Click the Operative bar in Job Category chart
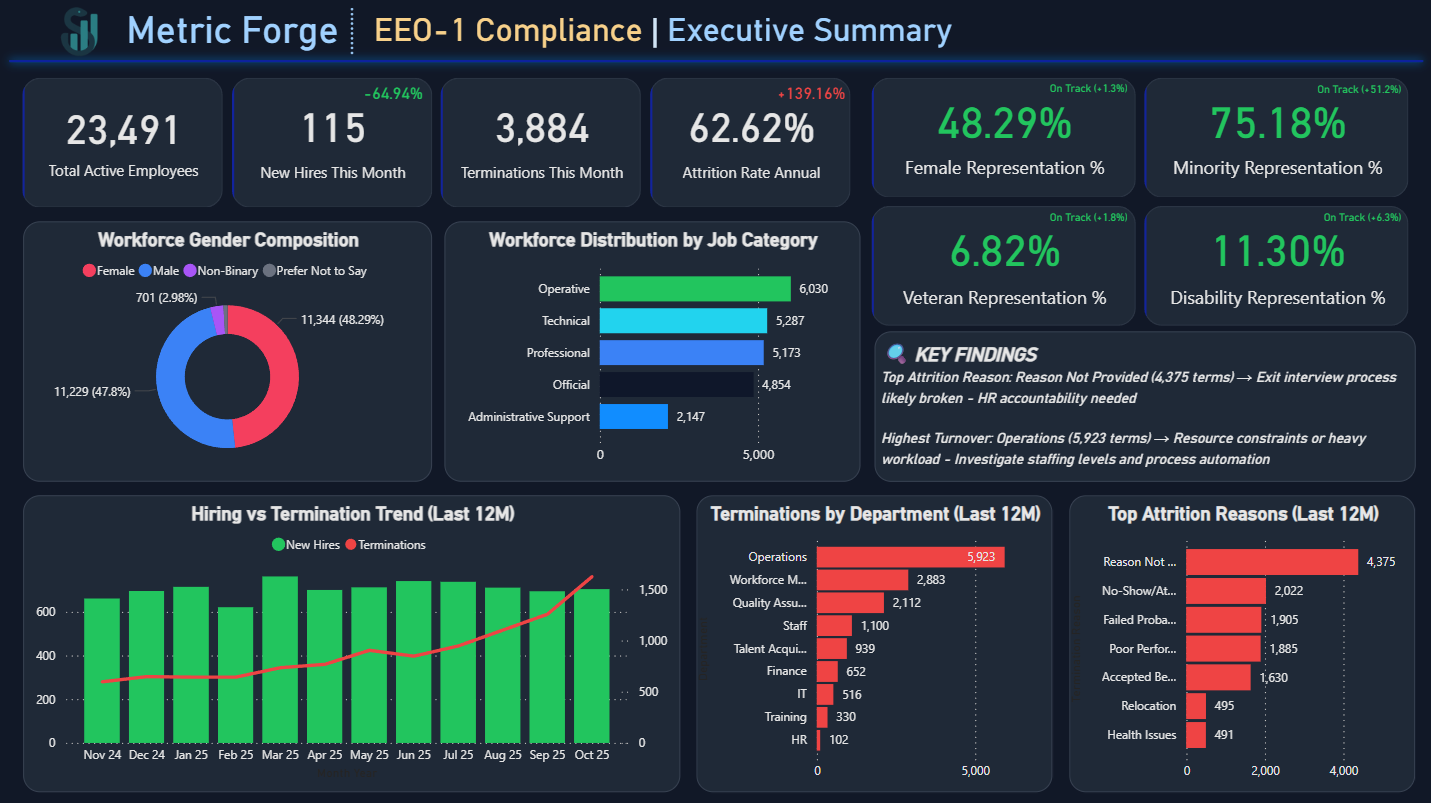1431x803 pixels. 695,289
